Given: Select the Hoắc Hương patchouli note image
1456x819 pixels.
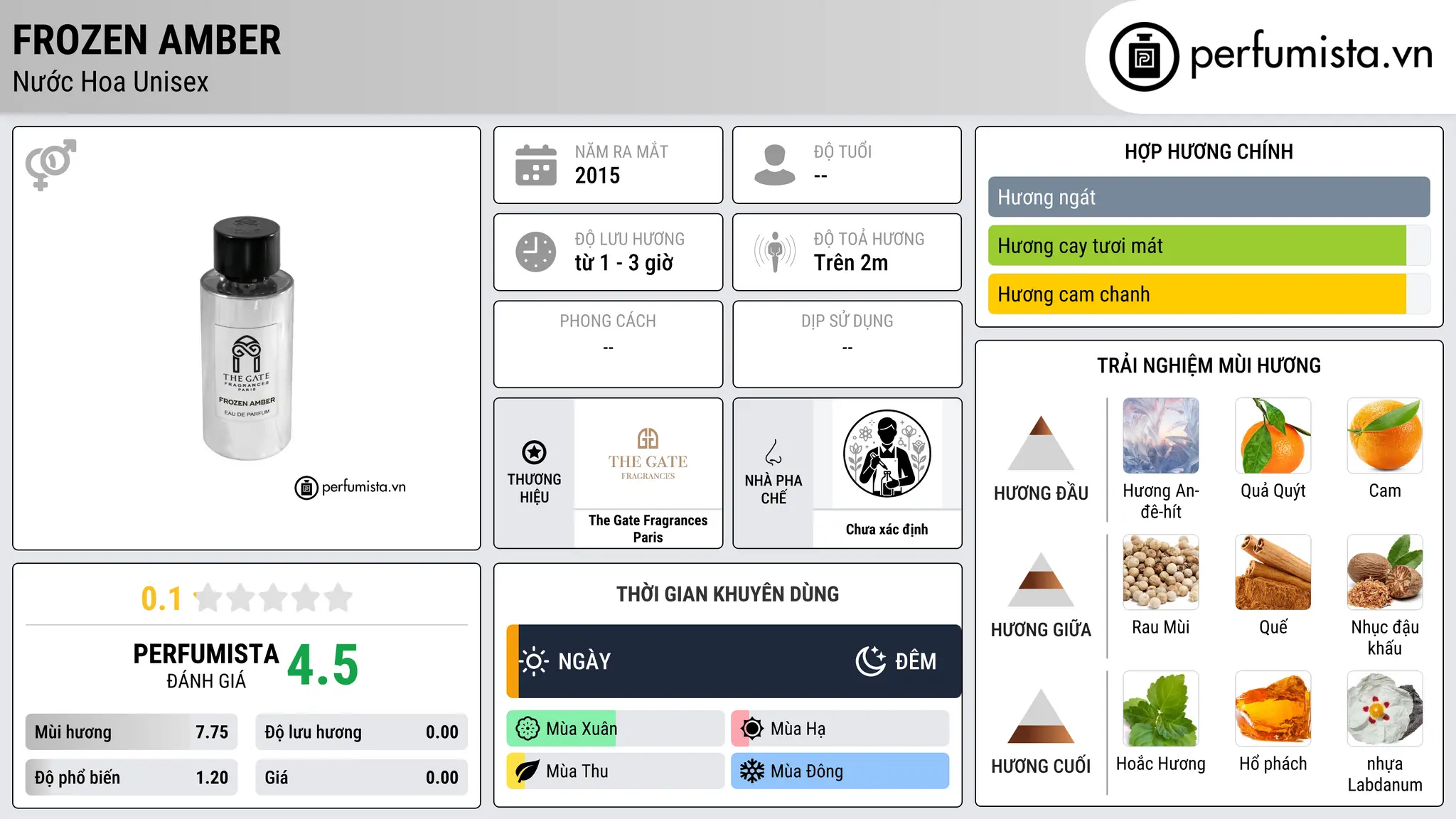Looking at the screenshot, I should (1161, 709).
